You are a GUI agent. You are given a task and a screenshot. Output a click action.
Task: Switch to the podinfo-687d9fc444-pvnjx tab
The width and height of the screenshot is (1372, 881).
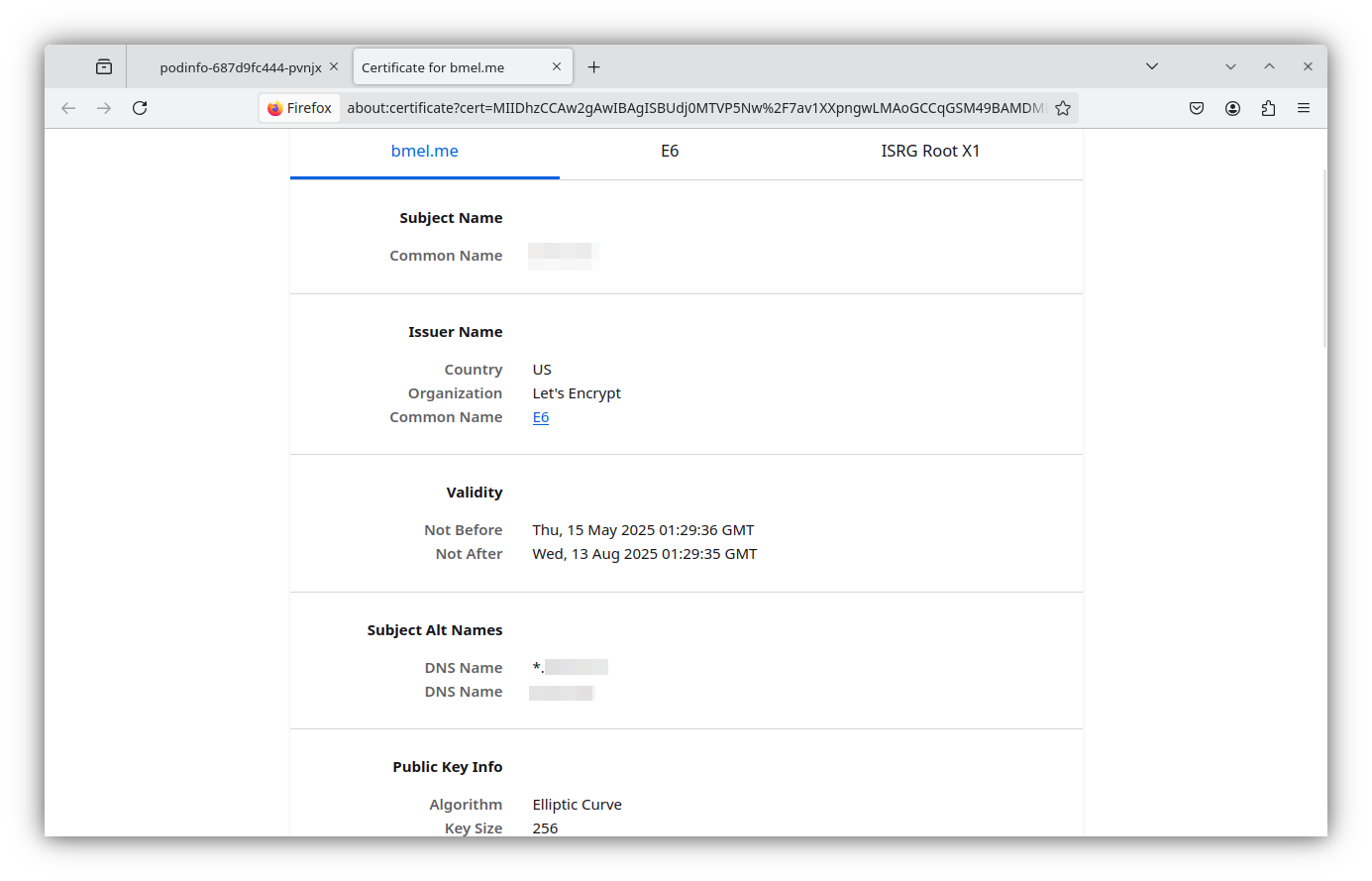coord(240,67)
